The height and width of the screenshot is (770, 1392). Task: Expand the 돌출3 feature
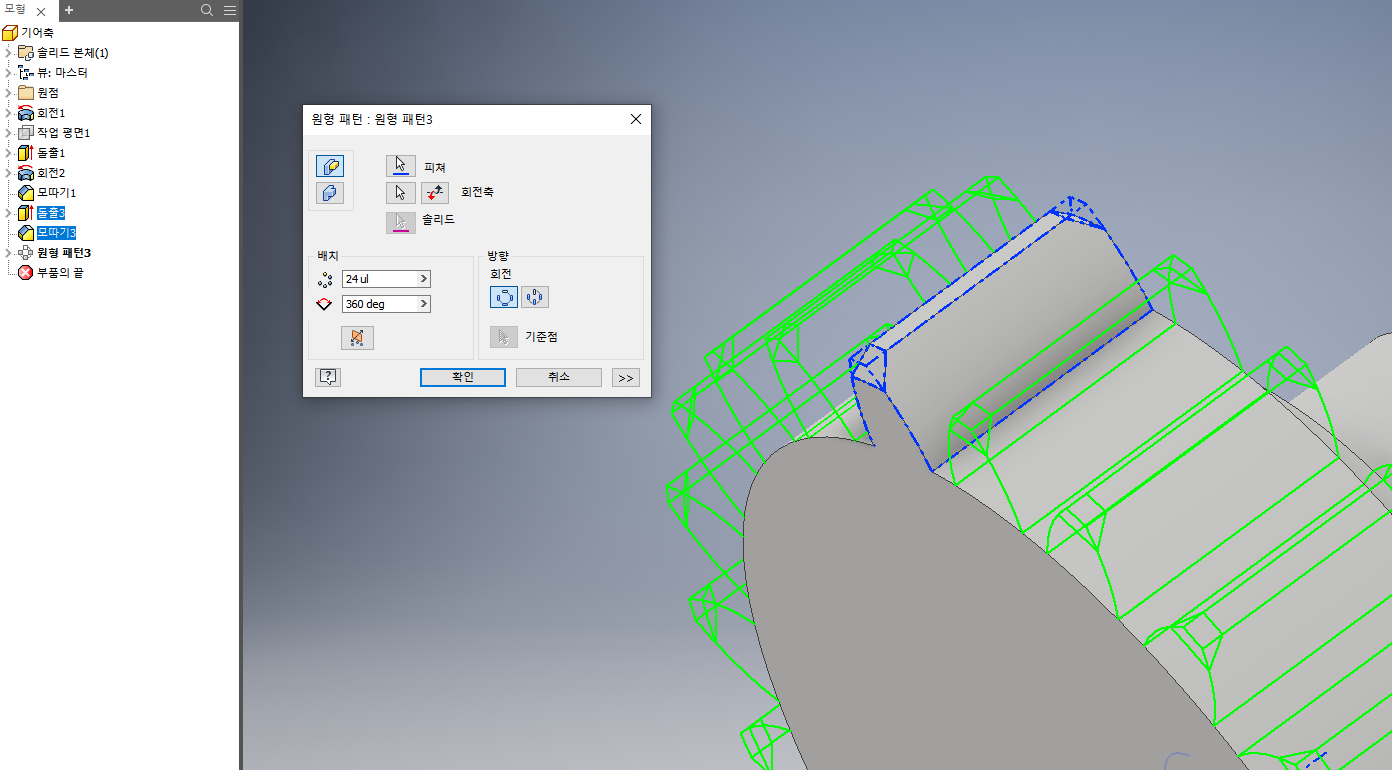(x=9, y=213)
